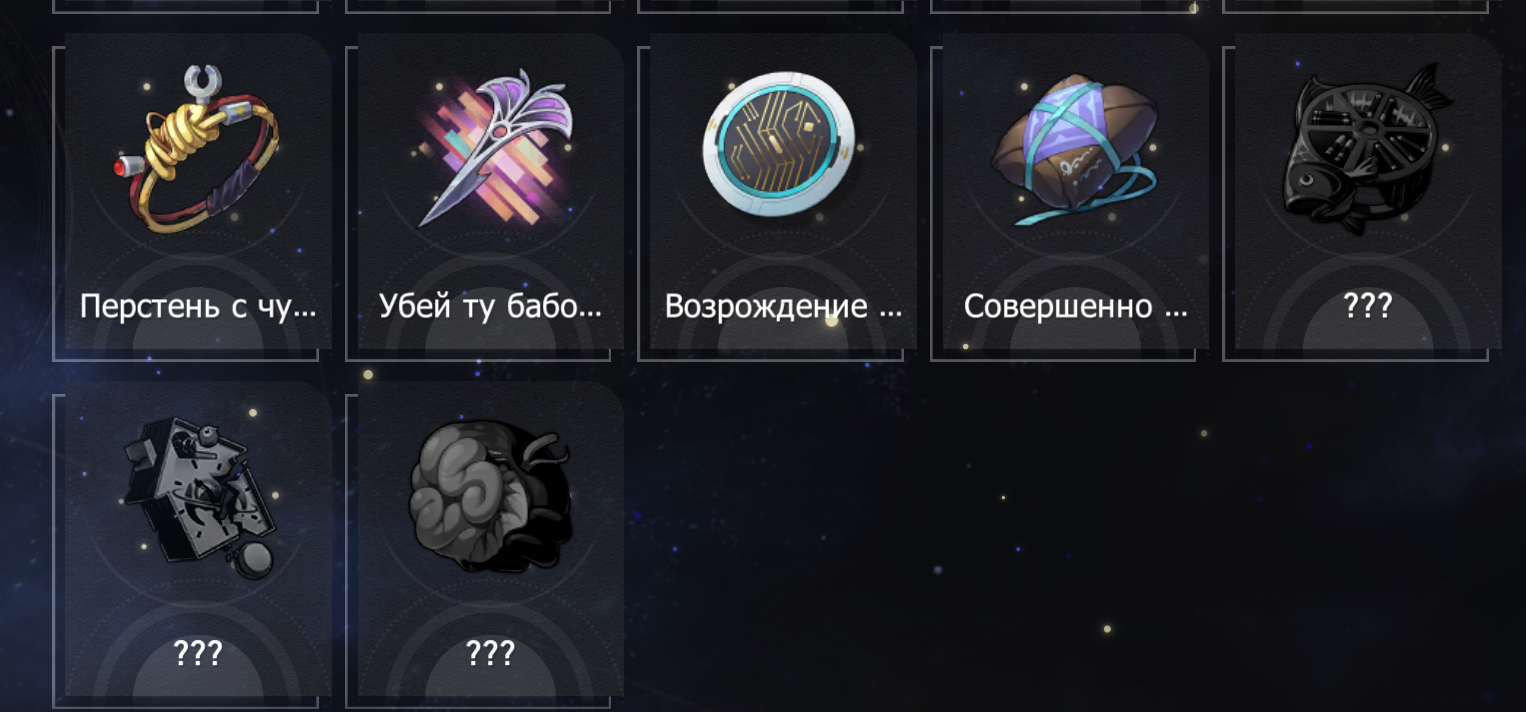The image size is (1526, 712).
Task: Click the "Убей ту бабо..." item label
Action: point(491,306)
